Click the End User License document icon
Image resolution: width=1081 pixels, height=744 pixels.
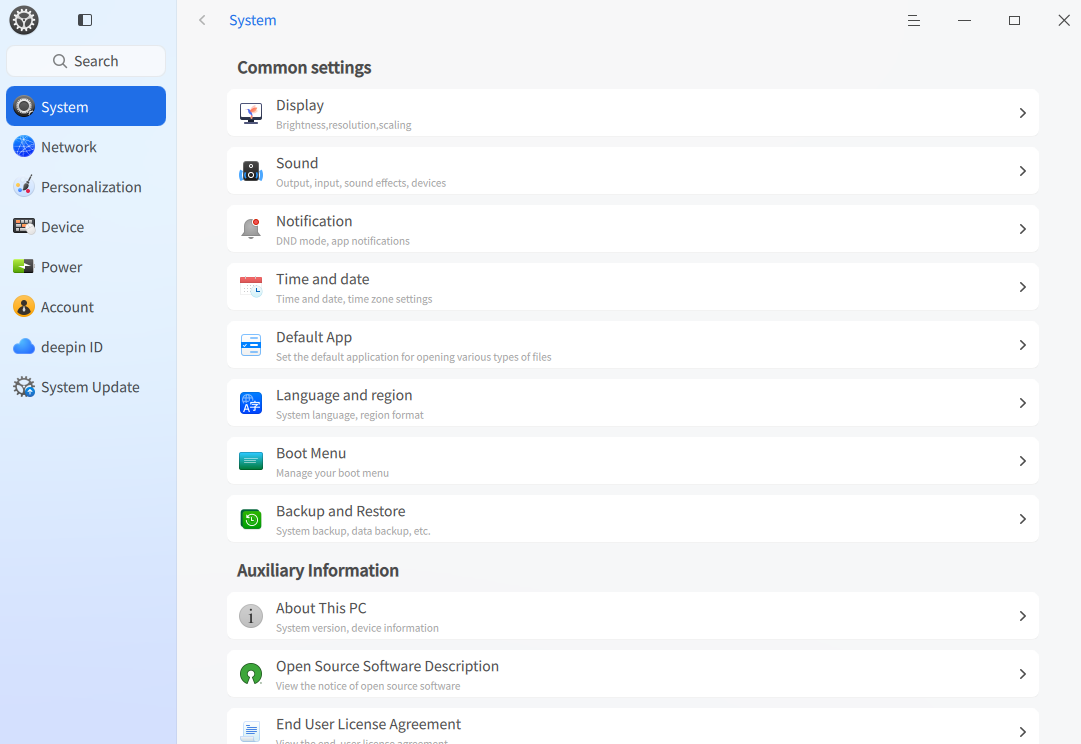pos(251,731)
